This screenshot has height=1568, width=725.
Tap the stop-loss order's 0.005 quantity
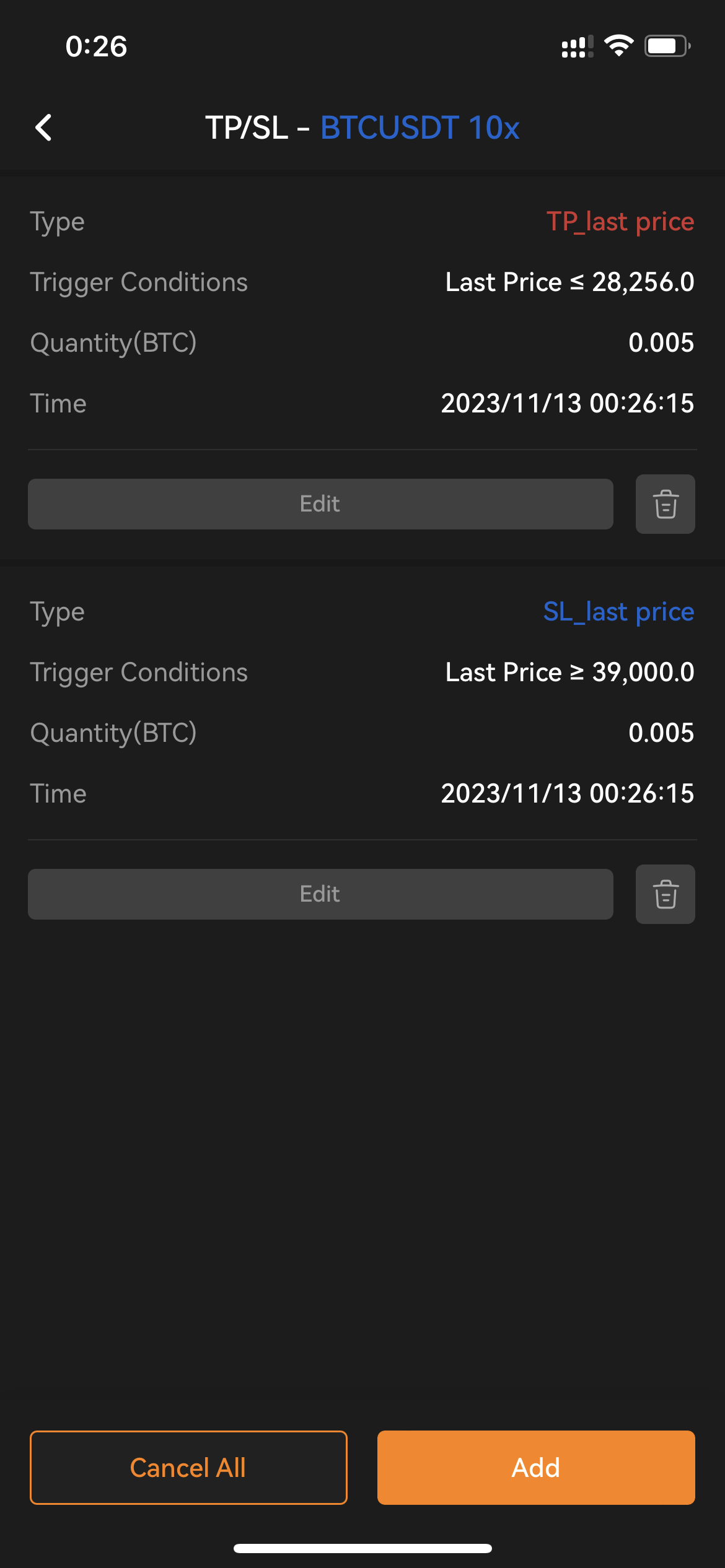pos(661,733)
